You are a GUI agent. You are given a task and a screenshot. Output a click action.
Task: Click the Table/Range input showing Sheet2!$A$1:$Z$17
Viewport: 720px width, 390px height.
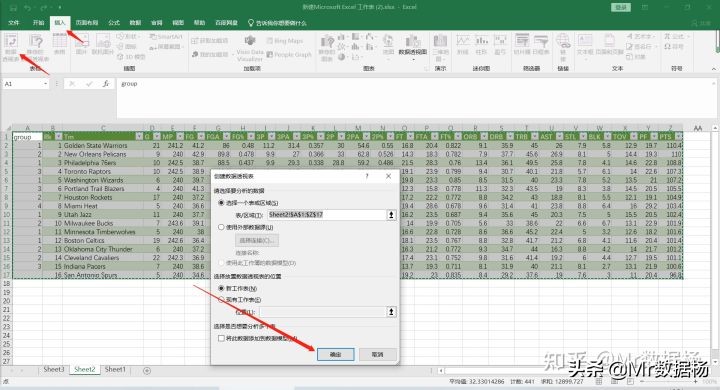click(327, 215)
